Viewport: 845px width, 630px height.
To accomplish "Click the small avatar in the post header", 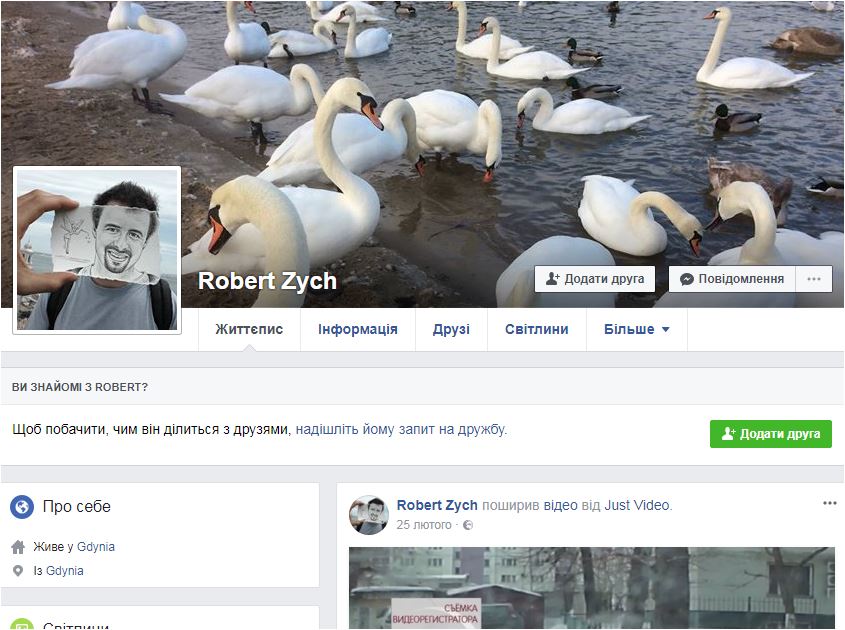I will (x=368, y=514).
